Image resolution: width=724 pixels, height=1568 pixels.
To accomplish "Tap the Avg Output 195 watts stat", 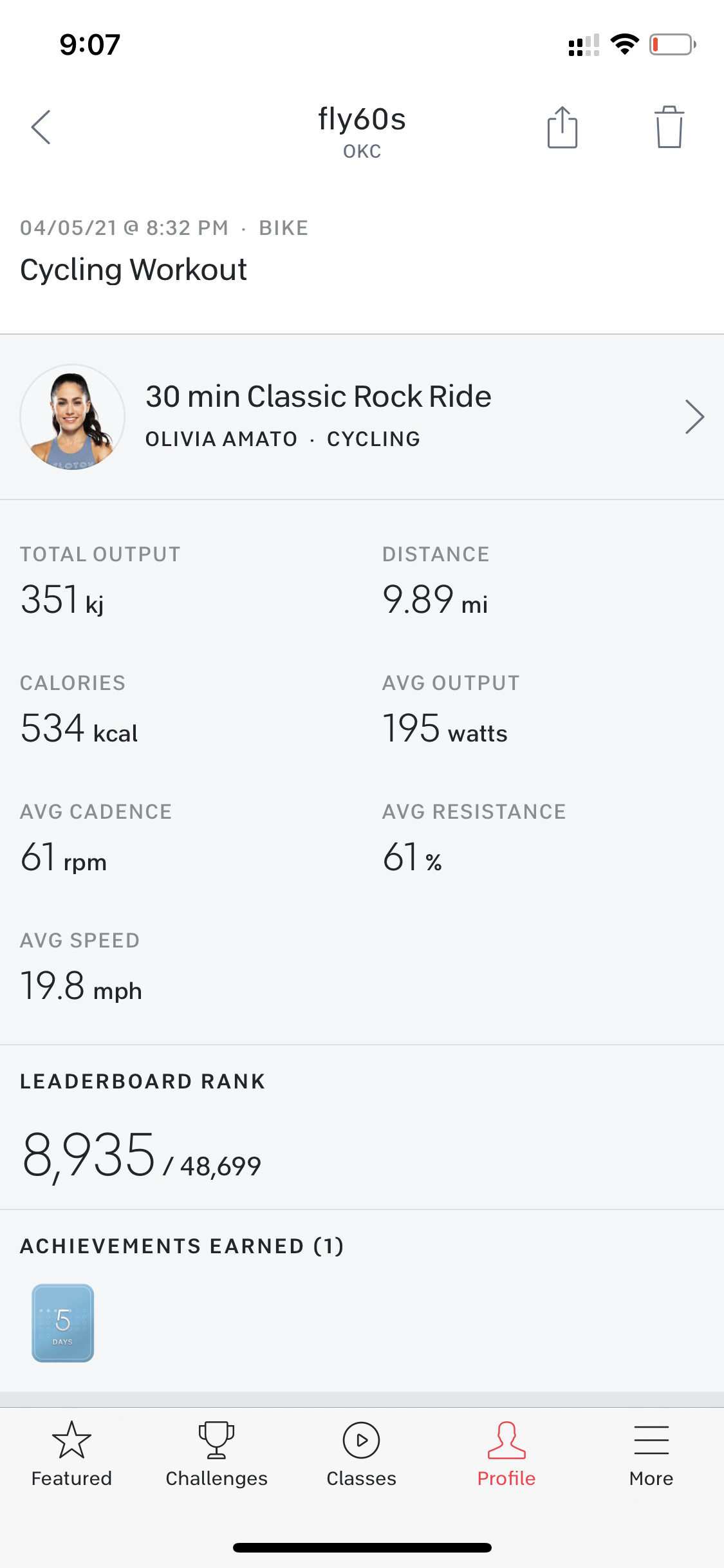I will pos(445,728).
